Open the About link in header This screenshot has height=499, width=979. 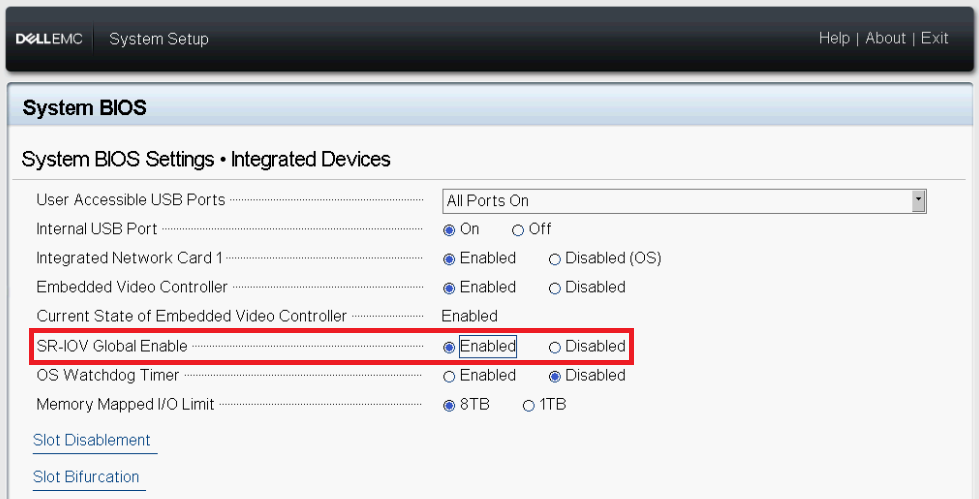pos(885,38)
